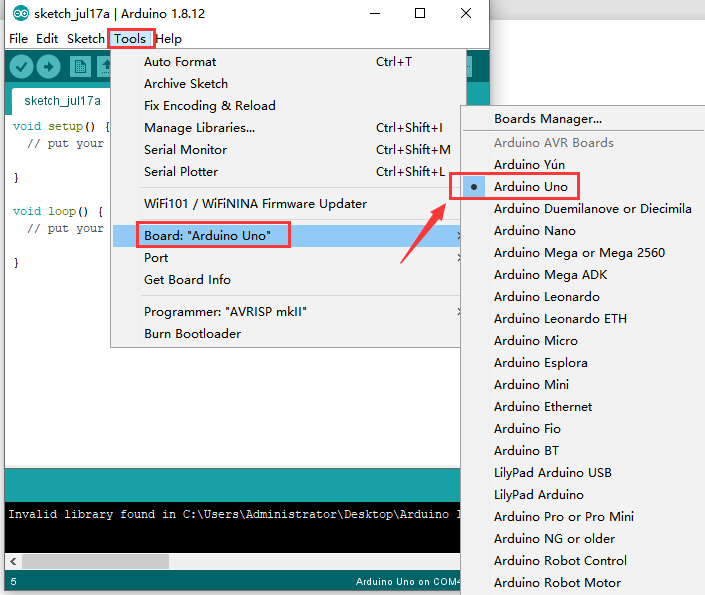Launch WiFi101 / WiFiNINA Firmware Updater
Viewport: 705px width, 595px height.
286,204
